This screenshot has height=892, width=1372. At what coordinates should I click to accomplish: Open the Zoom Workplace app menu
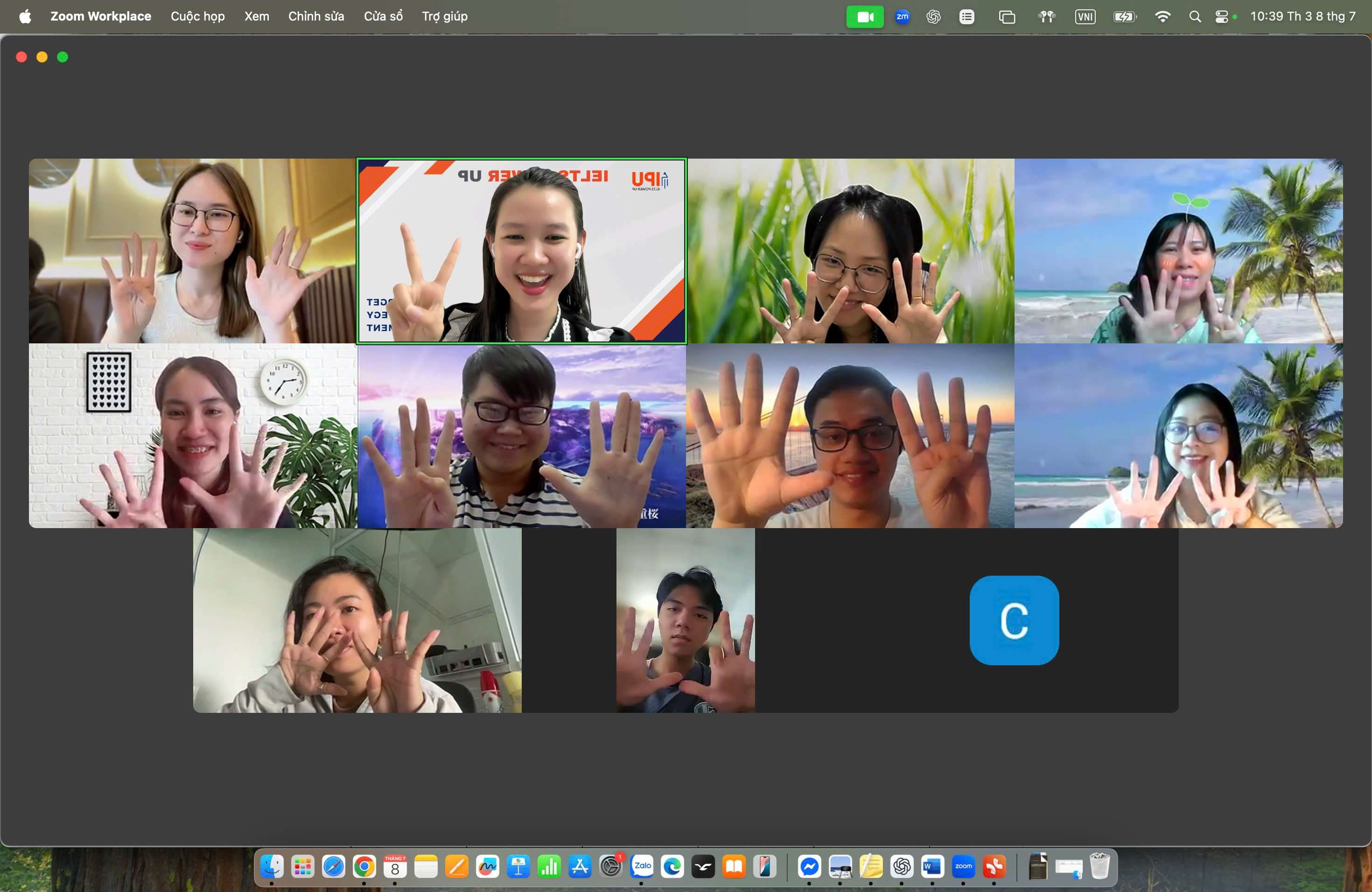click(x=101, y=16)
